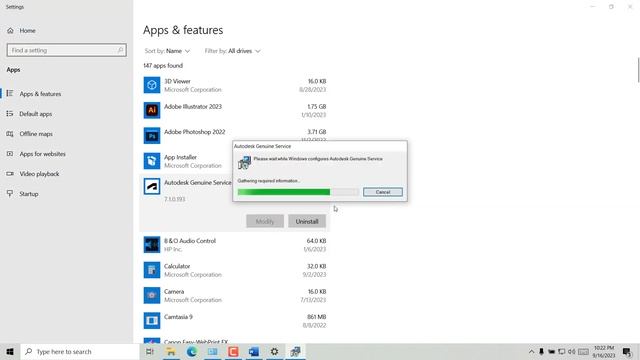640x360 pixels.
Task: Go to Settings Home
Action: [x=27, y=31]
